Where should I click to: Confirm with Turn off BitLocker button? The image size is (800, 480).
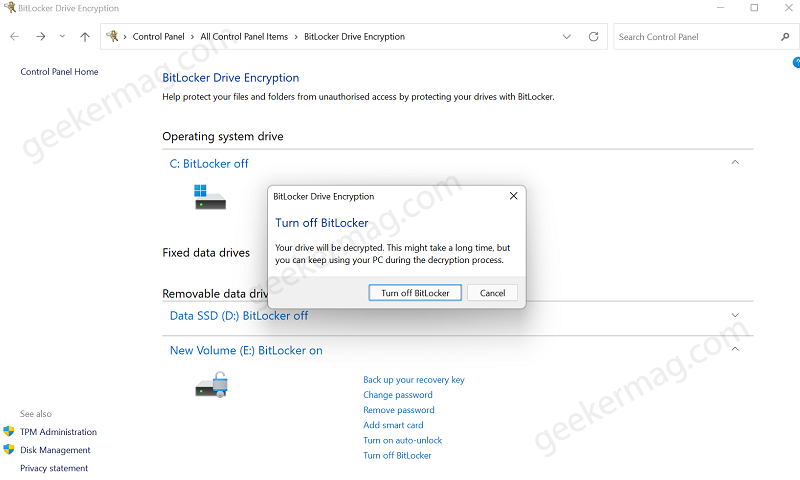(415, 293)
